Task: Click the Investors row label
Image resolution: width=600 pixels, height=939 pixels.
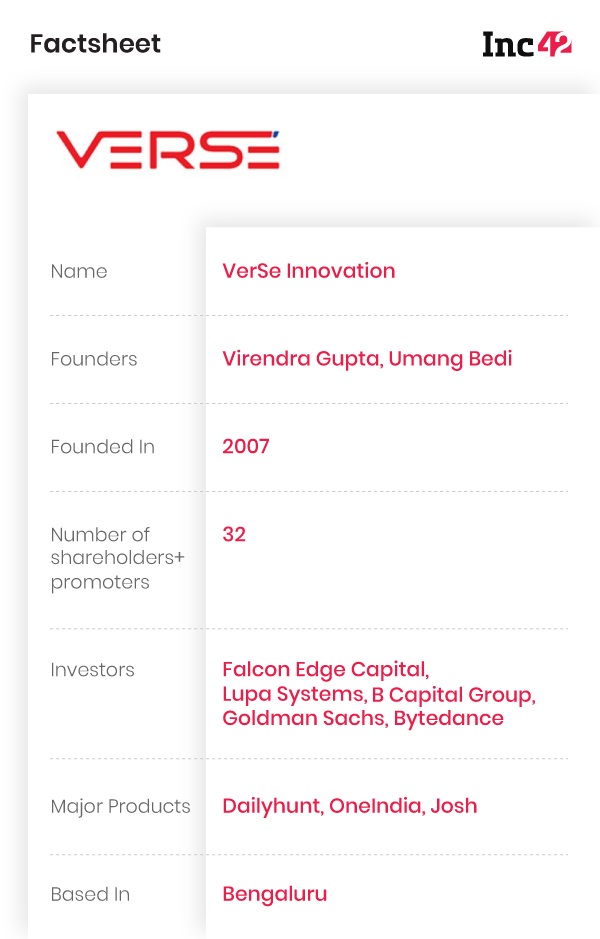Action: [93, 670]
